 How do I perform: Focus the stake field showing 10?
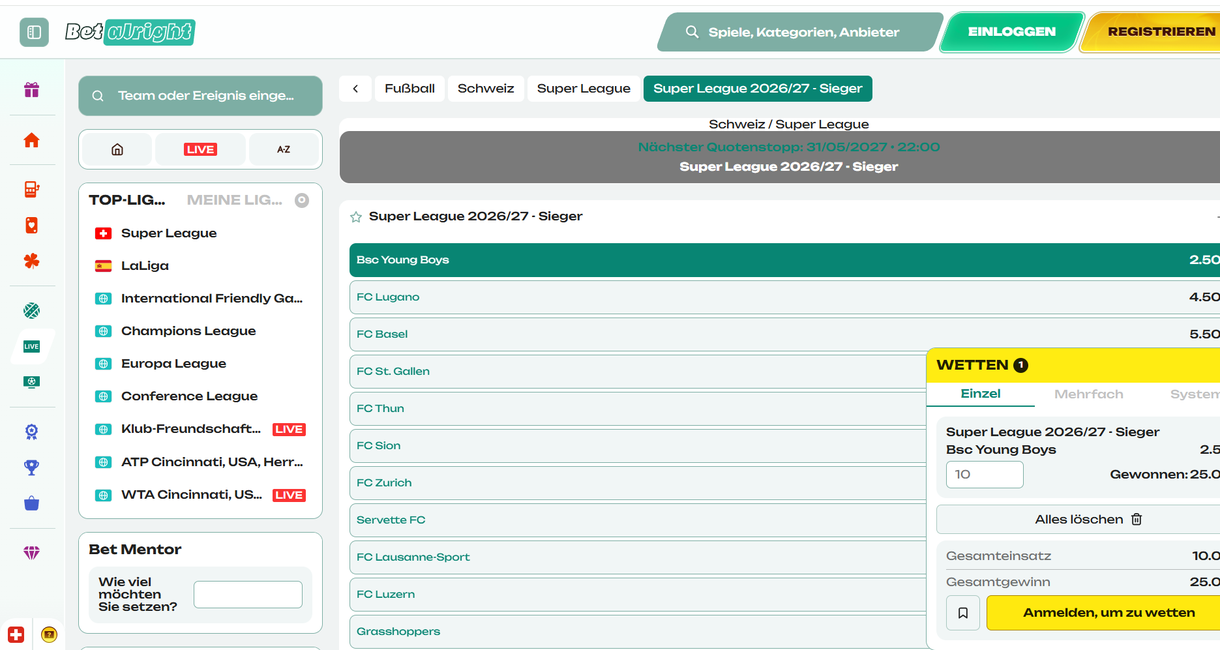[x=985, y=474]
